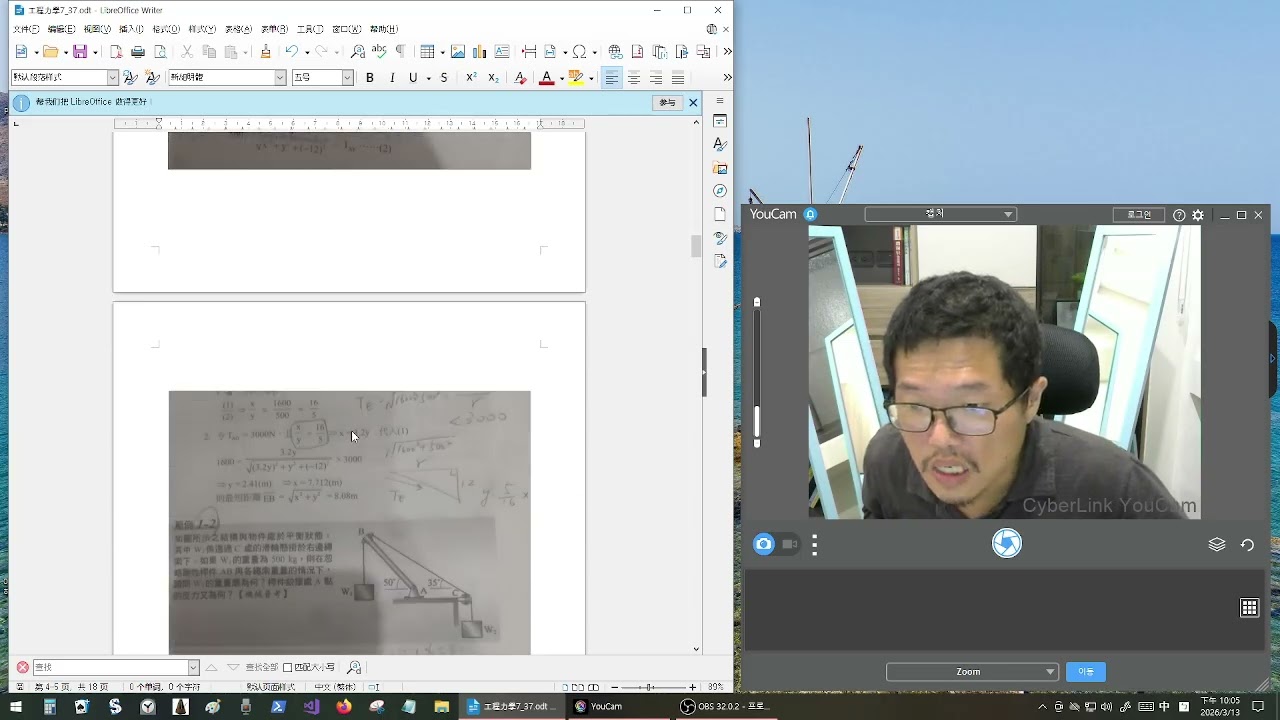The height and width of the screenshot is (720, 1280).
Task: Toggle Strikethrough formatting
Action: click(444, 78)
